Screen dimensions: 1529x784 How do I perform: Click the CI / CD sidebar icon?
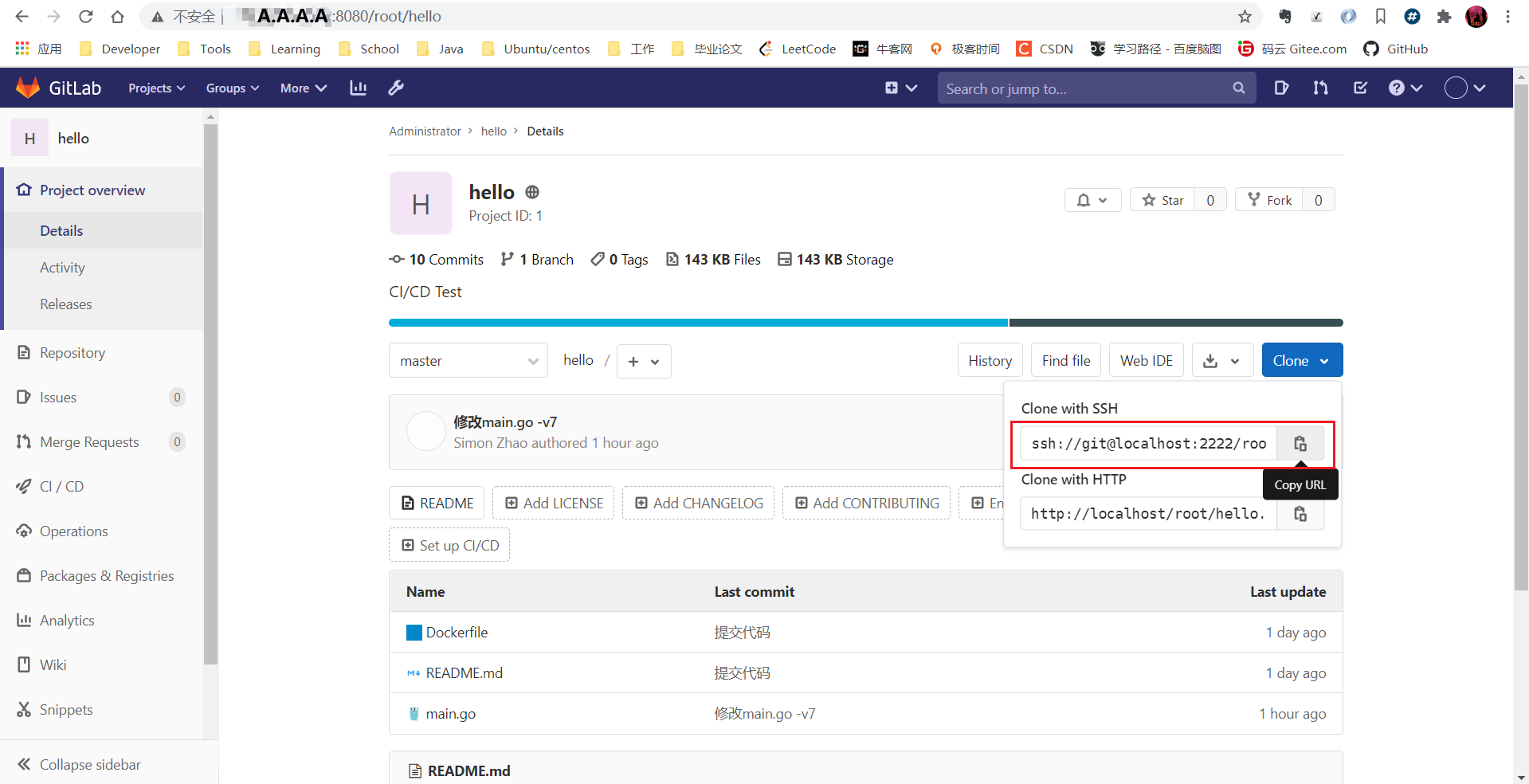(24, 486)
